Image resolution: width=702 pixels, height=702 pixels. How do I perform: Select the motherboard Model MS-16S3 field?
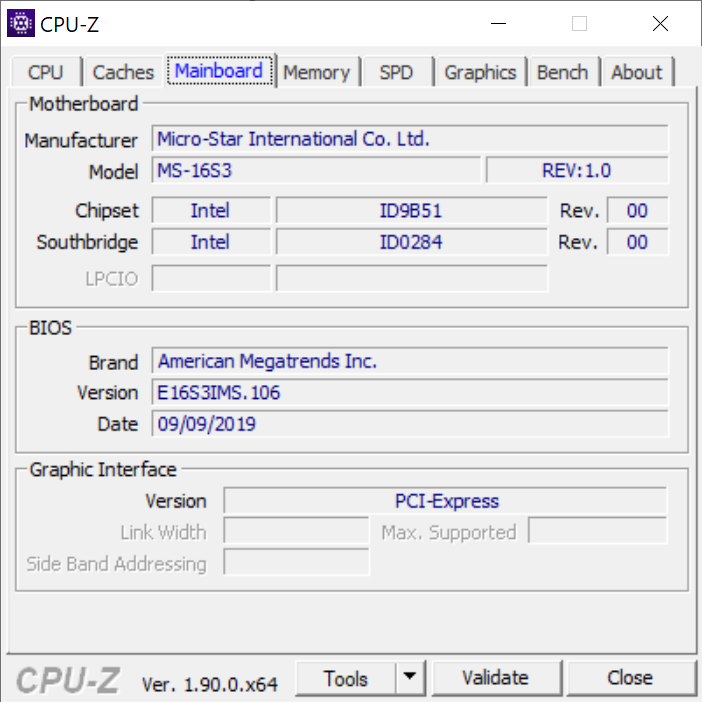pyautogui.click(x=316, y=171)
